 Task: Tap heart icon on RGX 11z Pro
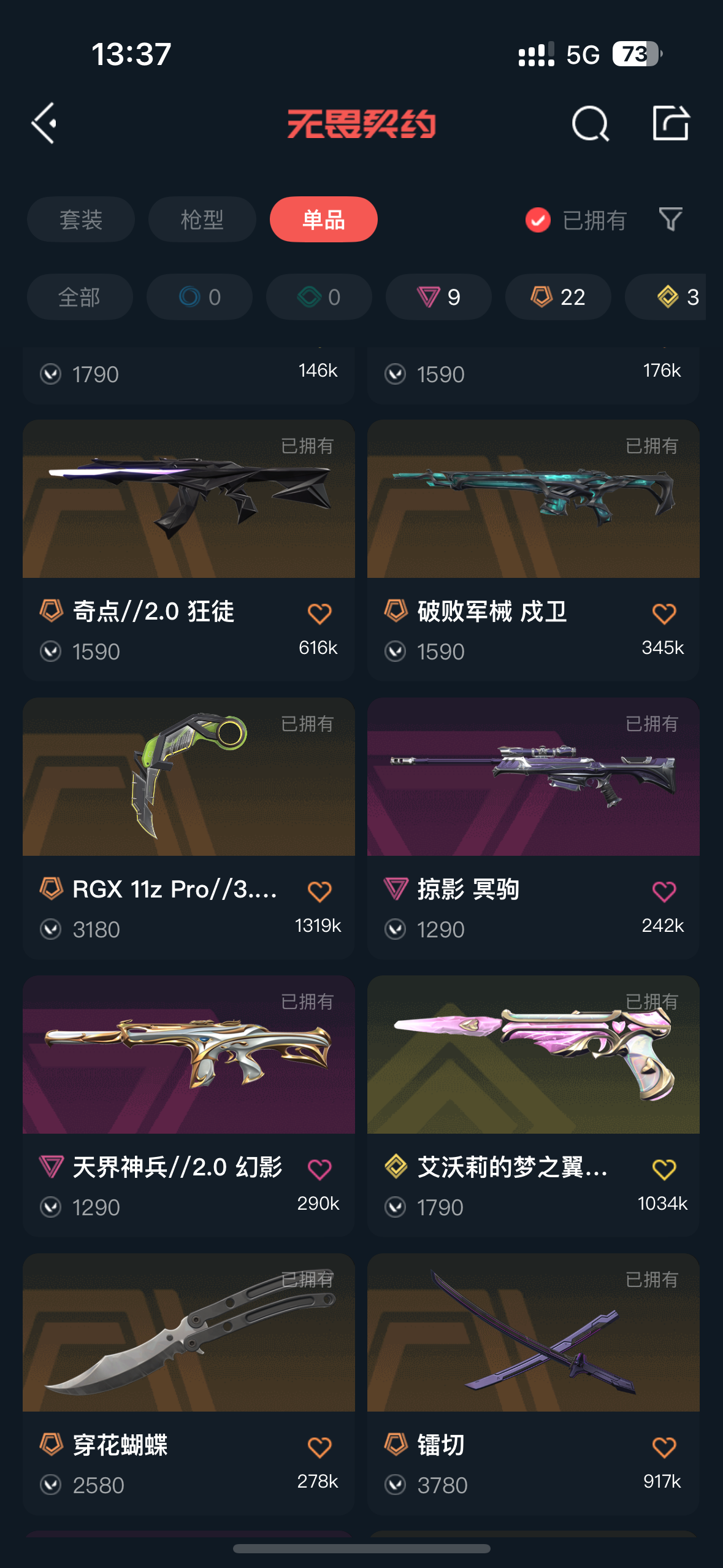tap(319, 891)
